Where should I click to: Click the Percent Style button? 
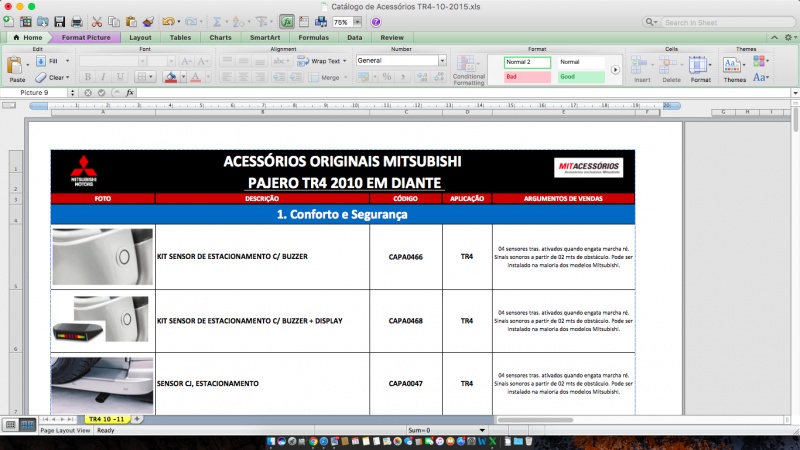click(387, 77)
